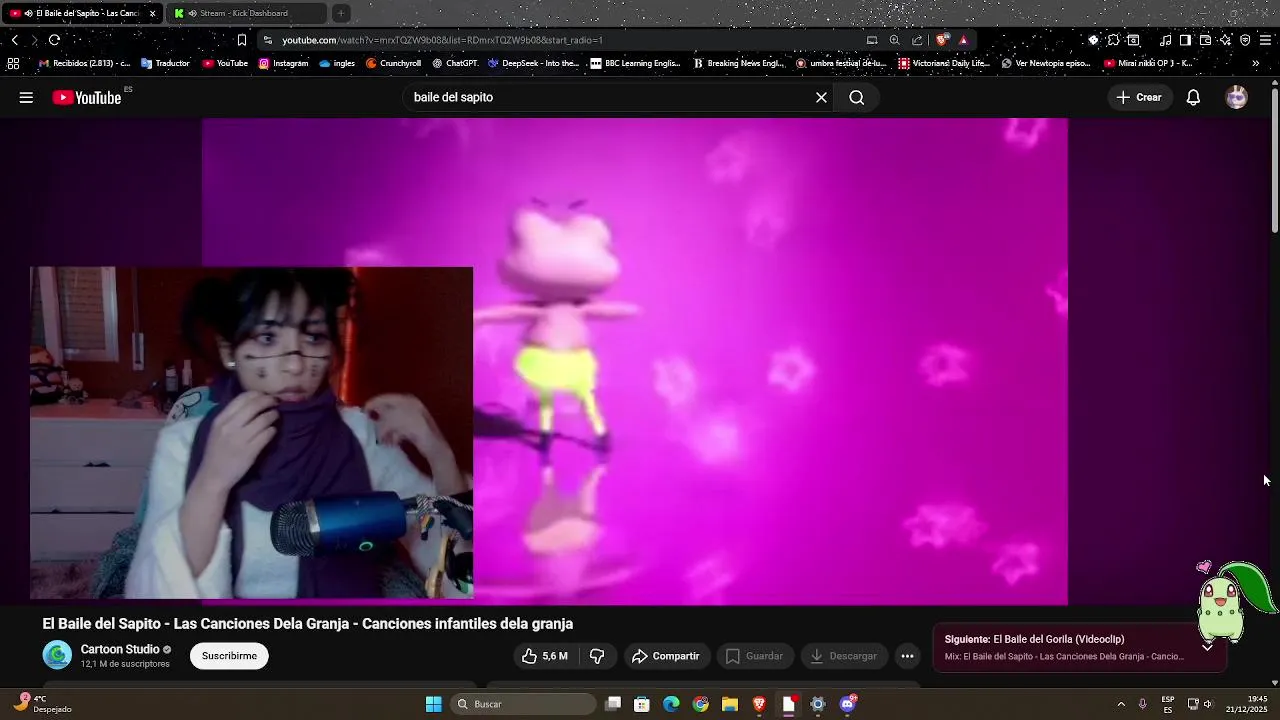The image size is (1280, 720).
Task: Clear the search text with the X
Action: pos(821,97)
